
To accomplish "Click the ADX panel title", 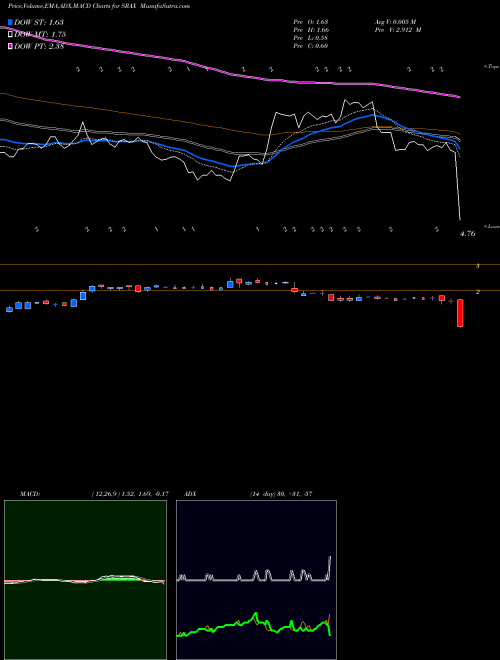I will 190,494.
